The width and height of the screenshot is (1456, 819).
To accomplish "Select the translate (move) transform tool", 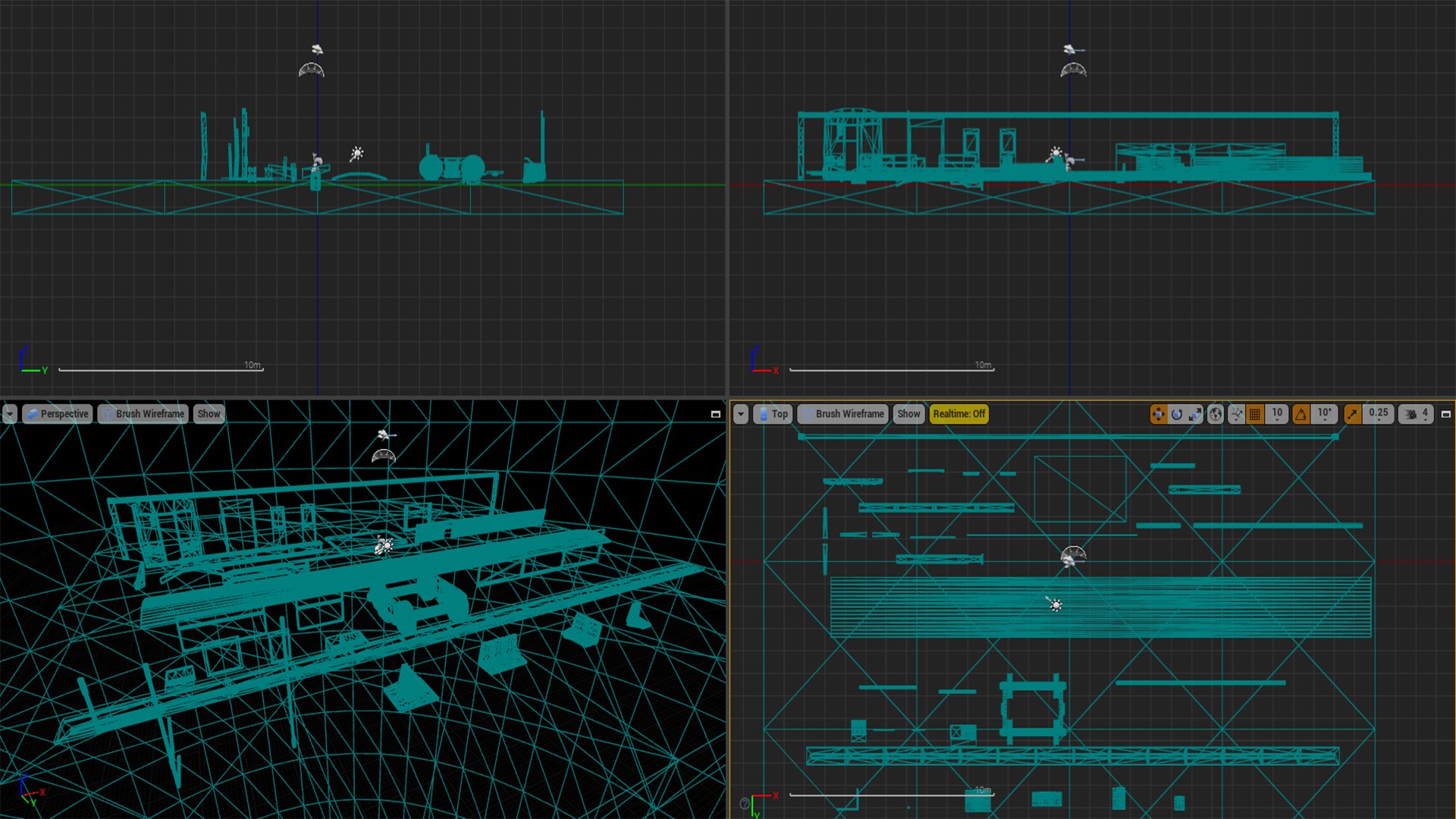I will pyautogui.click(x=1158, y=414).
